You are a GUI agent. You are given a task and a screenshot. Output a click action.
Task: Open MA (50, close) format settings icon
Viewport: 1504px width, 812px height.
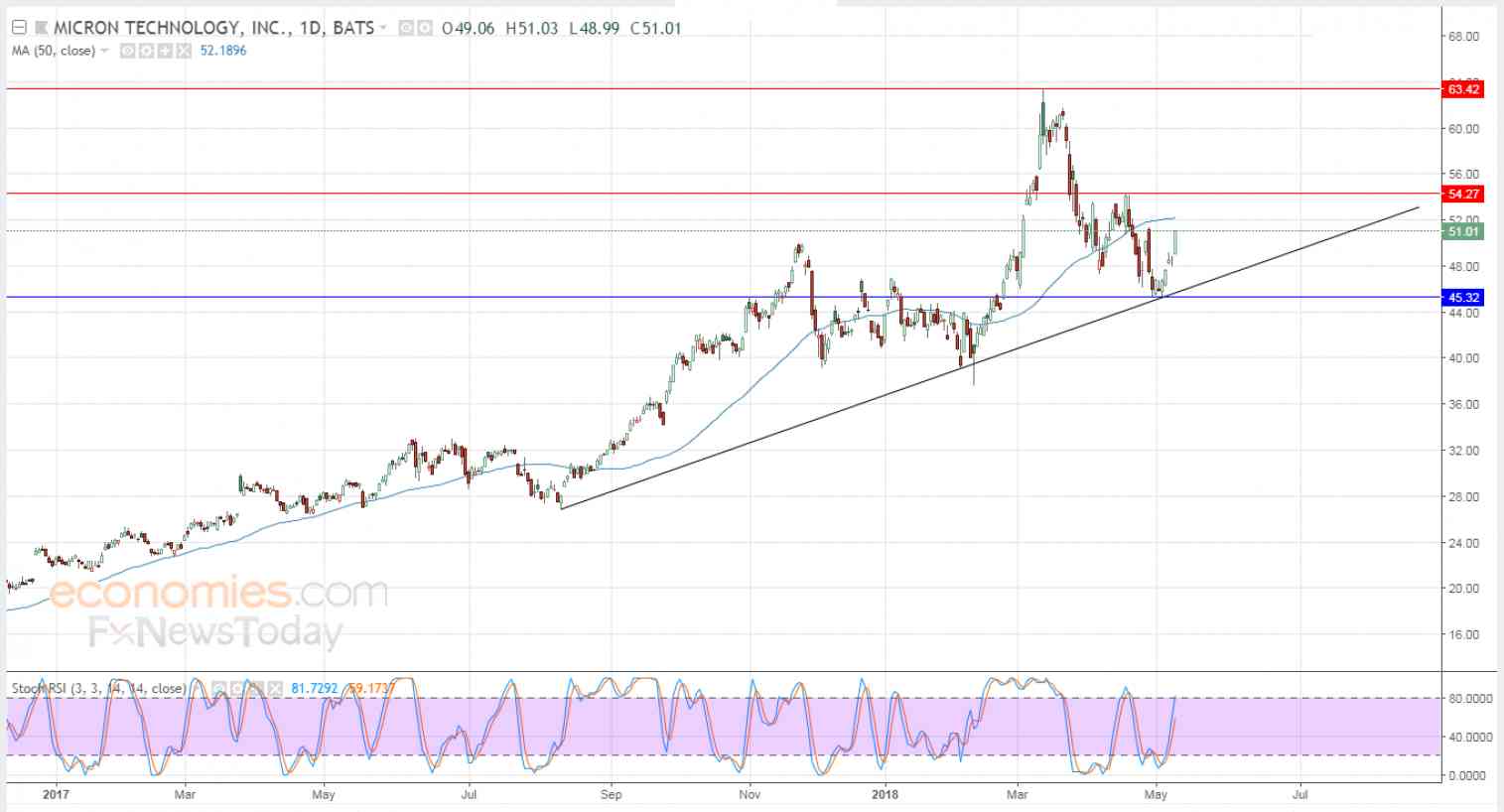coord(145,51)
